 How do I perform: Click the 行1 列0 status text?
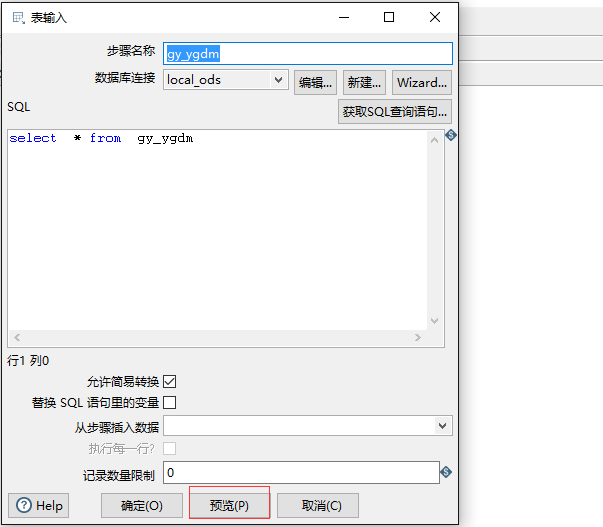pos(28,361)
